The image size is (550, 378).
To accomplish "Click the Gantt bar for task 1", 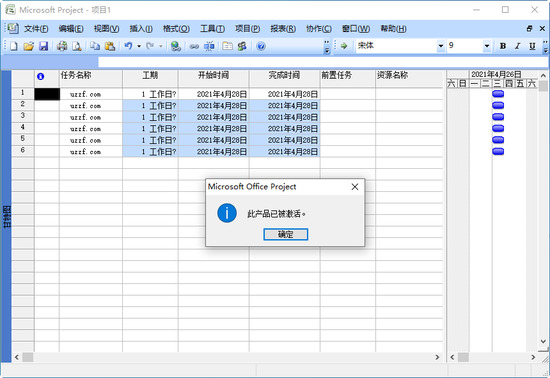I will click(498, 94).
